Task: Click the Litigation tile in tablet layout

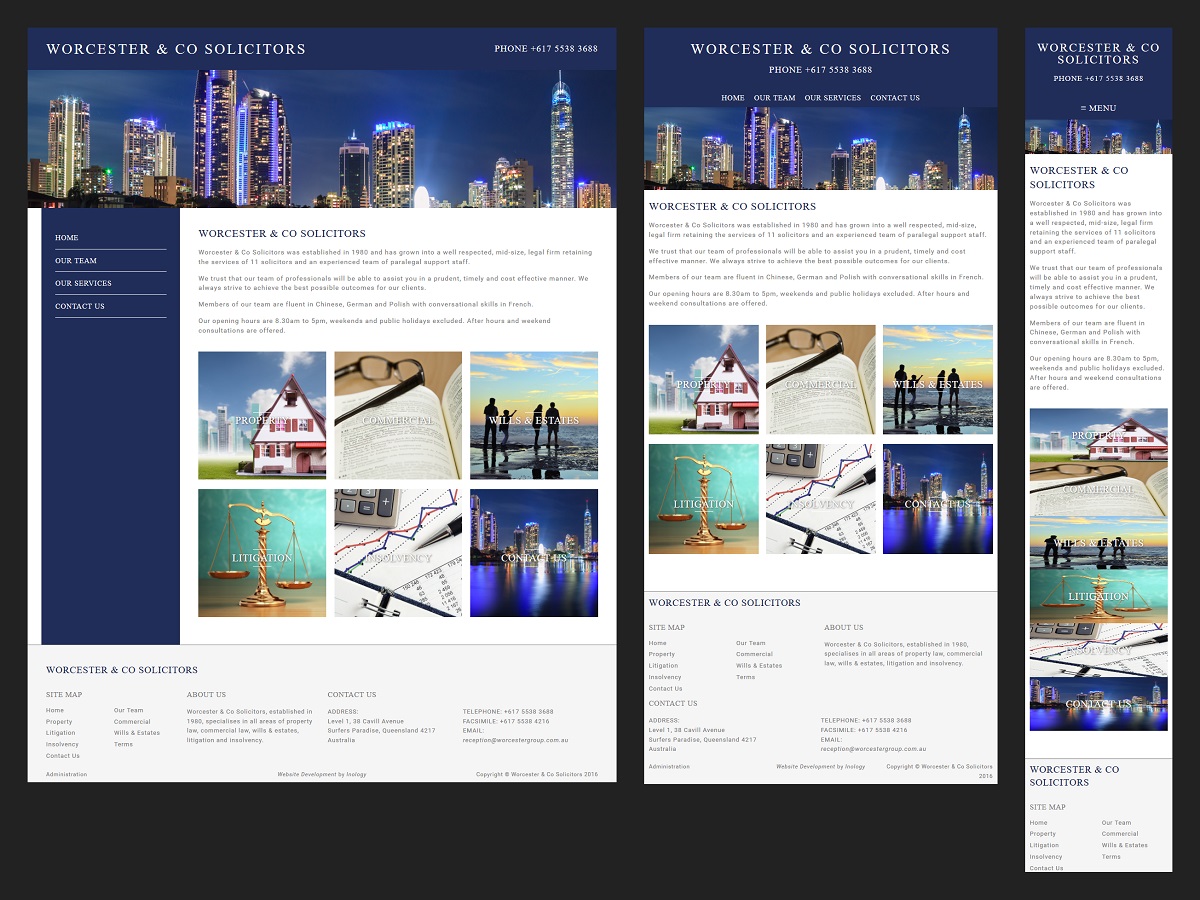Action: tap(704, 499)
